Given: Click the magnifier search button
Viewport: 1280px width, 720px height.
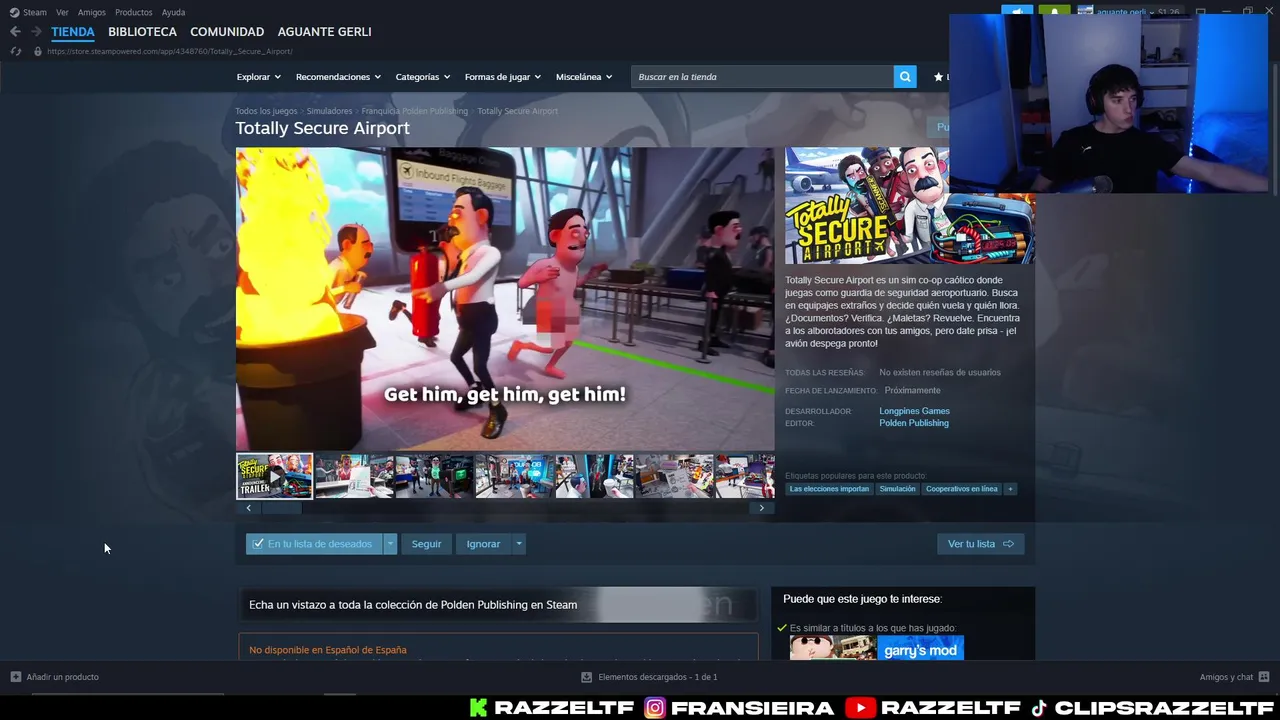Looking at the screenshot, I should [x=905, y=77].
